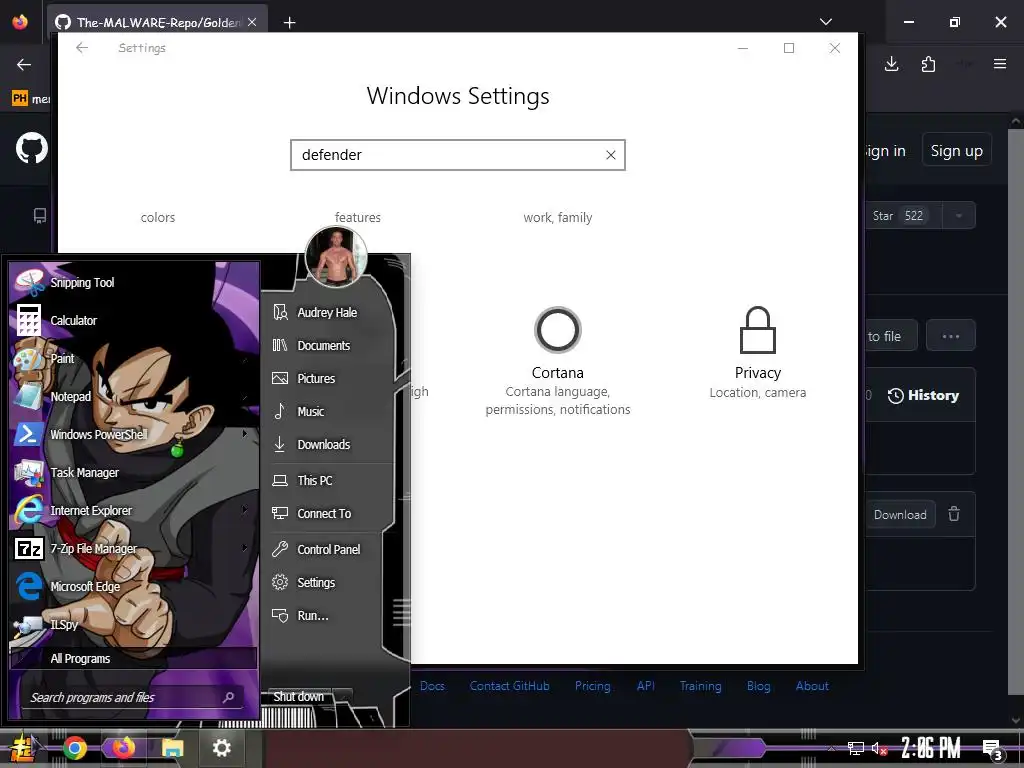Viewport: 1024px width, 768px height.
Task: Open Privacy settings category
Action: pos(758,353)
